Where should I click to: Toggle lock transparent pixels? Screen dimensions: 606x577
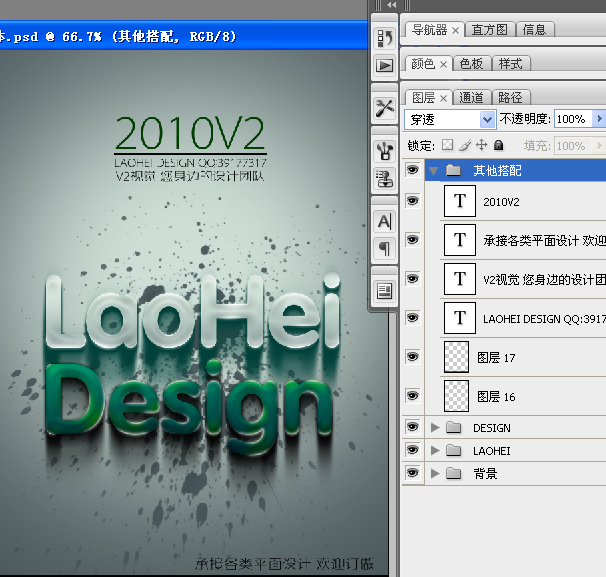click(448, 145)
